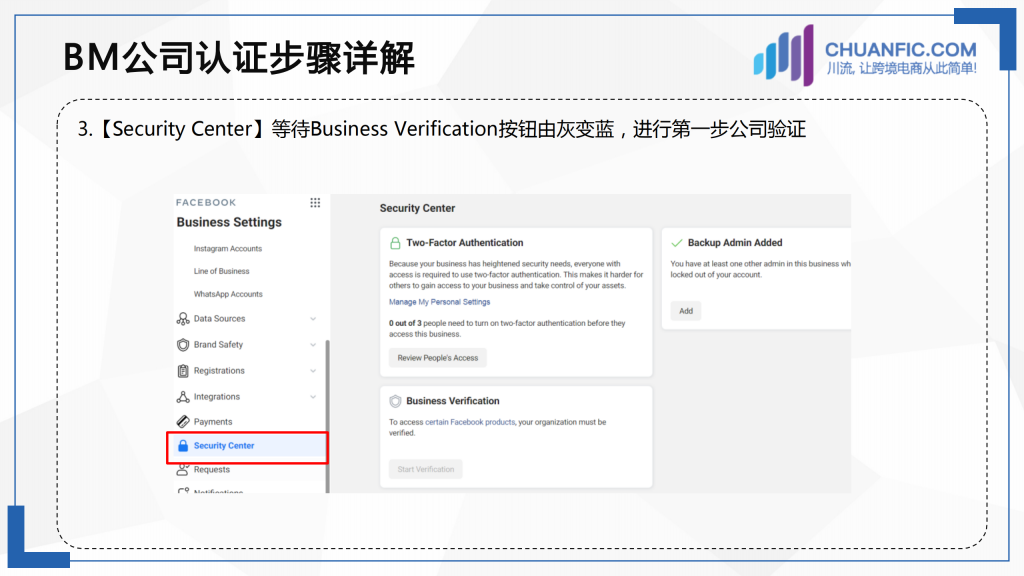
Task: Click the FACEBOOK wordmark in the sidebar
Action: pyautogui.click(x=206, y=202)
